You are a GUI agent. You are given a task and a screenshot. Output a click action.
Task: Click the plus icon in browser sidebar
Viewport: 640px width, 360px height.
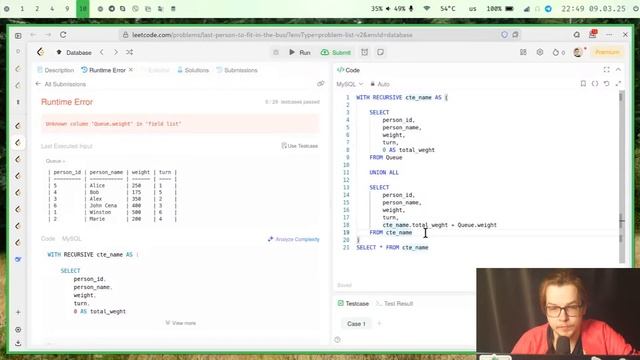[x=18, y=312]
